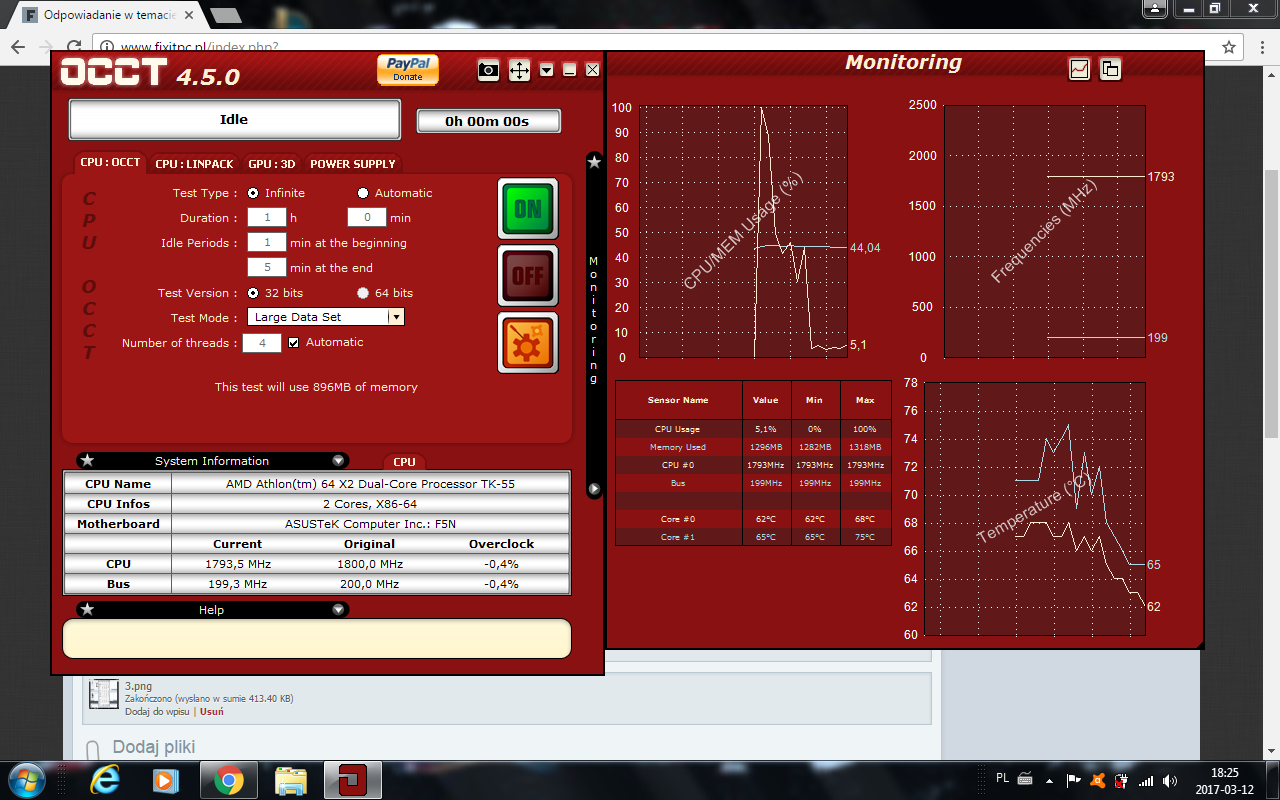This screenshot has width=1280, height=800.
Task: Switch to the GPU : 3D tab
Action: pos(272,163)
